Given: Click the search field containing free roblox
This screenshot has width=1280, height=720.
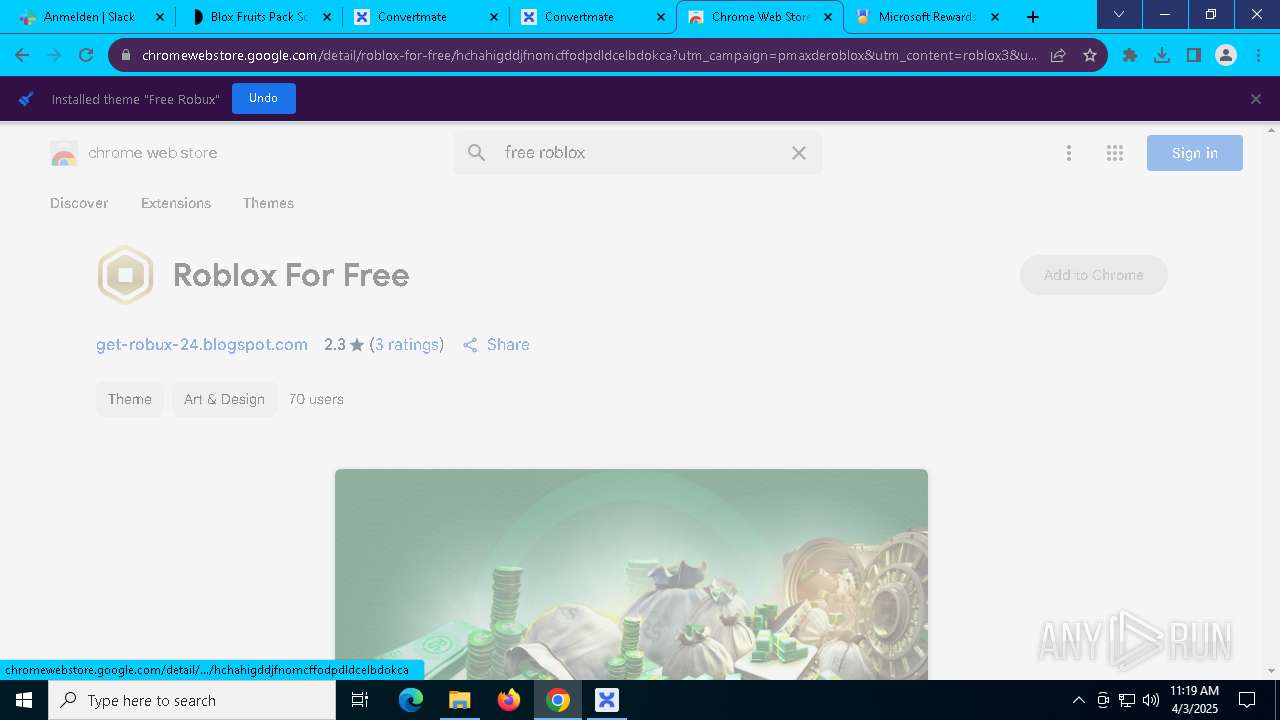Looking at the screenshot, I should (x=637, y=153).
